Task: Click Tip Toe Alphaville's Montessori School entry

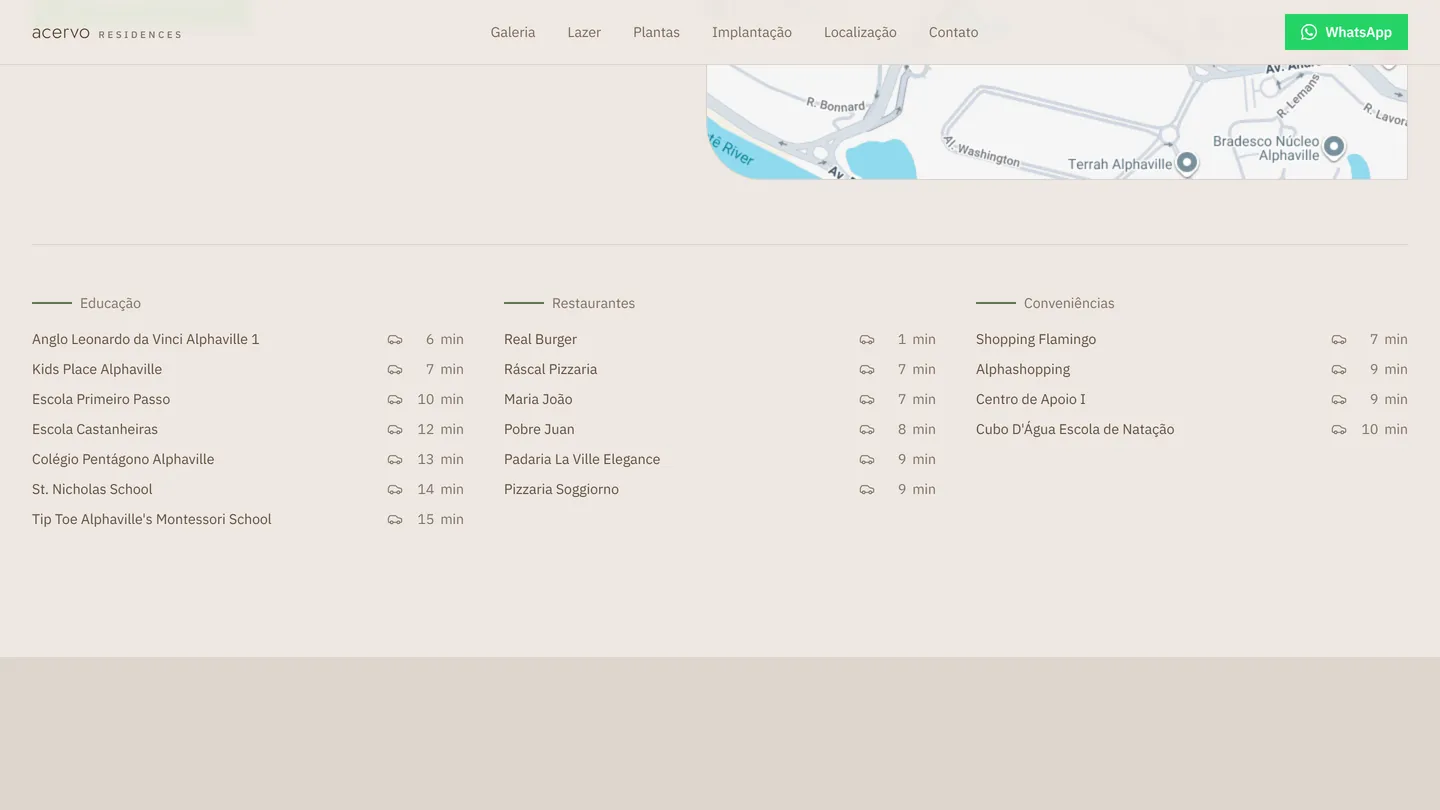Action: (152, 519)
